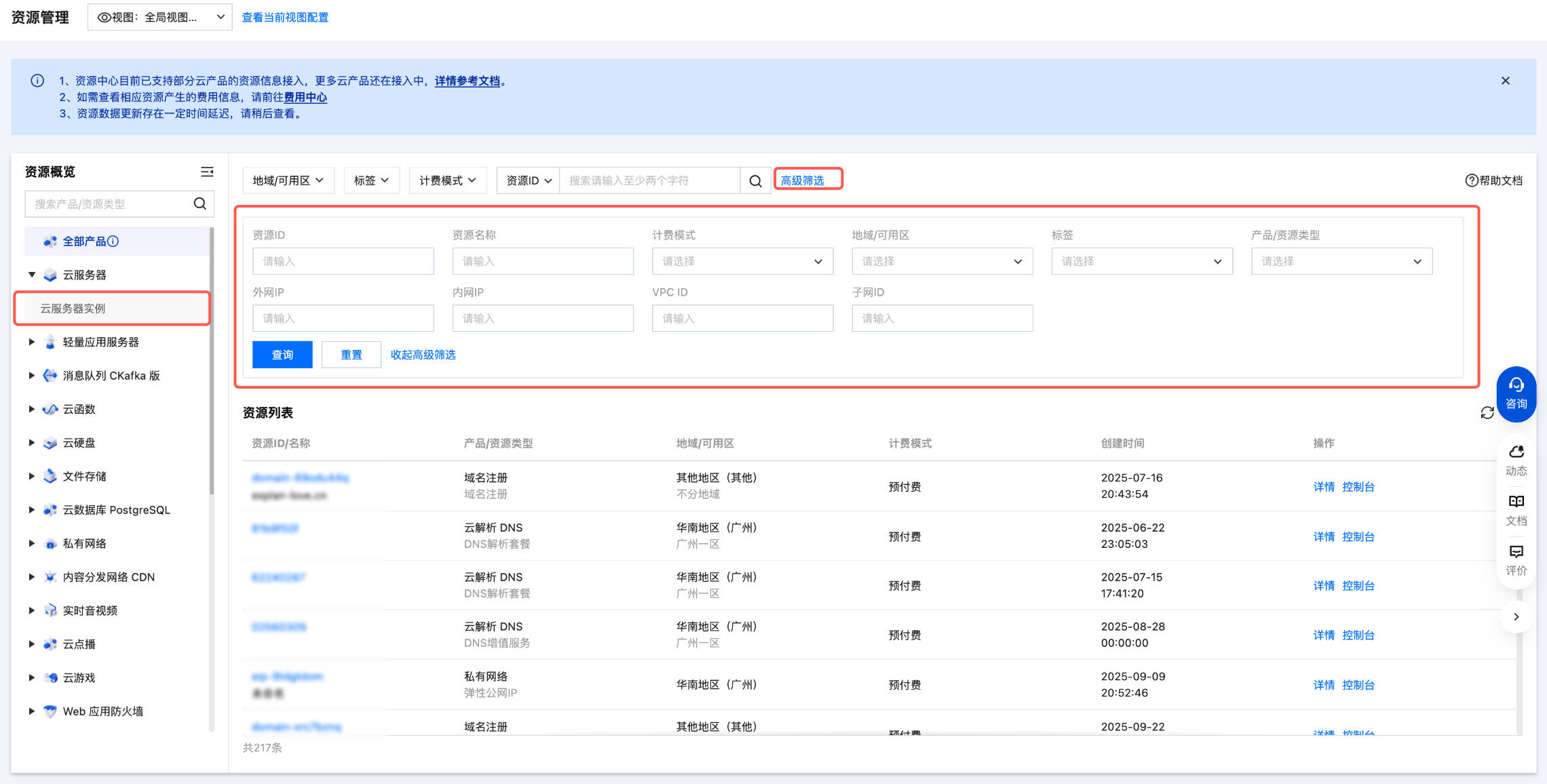1547x784 pixels.
Task: Close the blue information banner
Action: click(x=1505, y=81)
